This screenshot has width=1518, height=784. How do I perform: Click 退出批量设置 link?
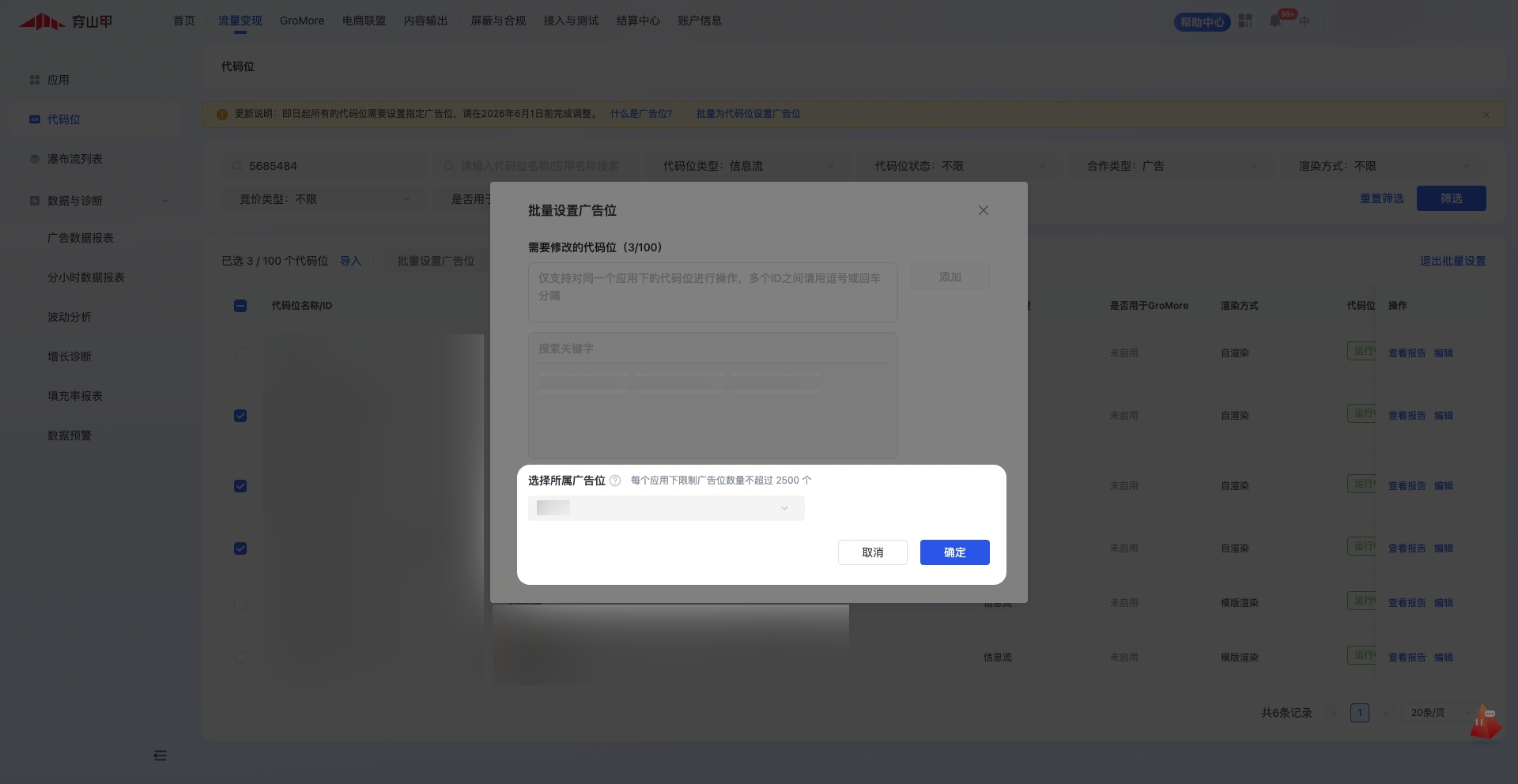(x=1453, y=261)
